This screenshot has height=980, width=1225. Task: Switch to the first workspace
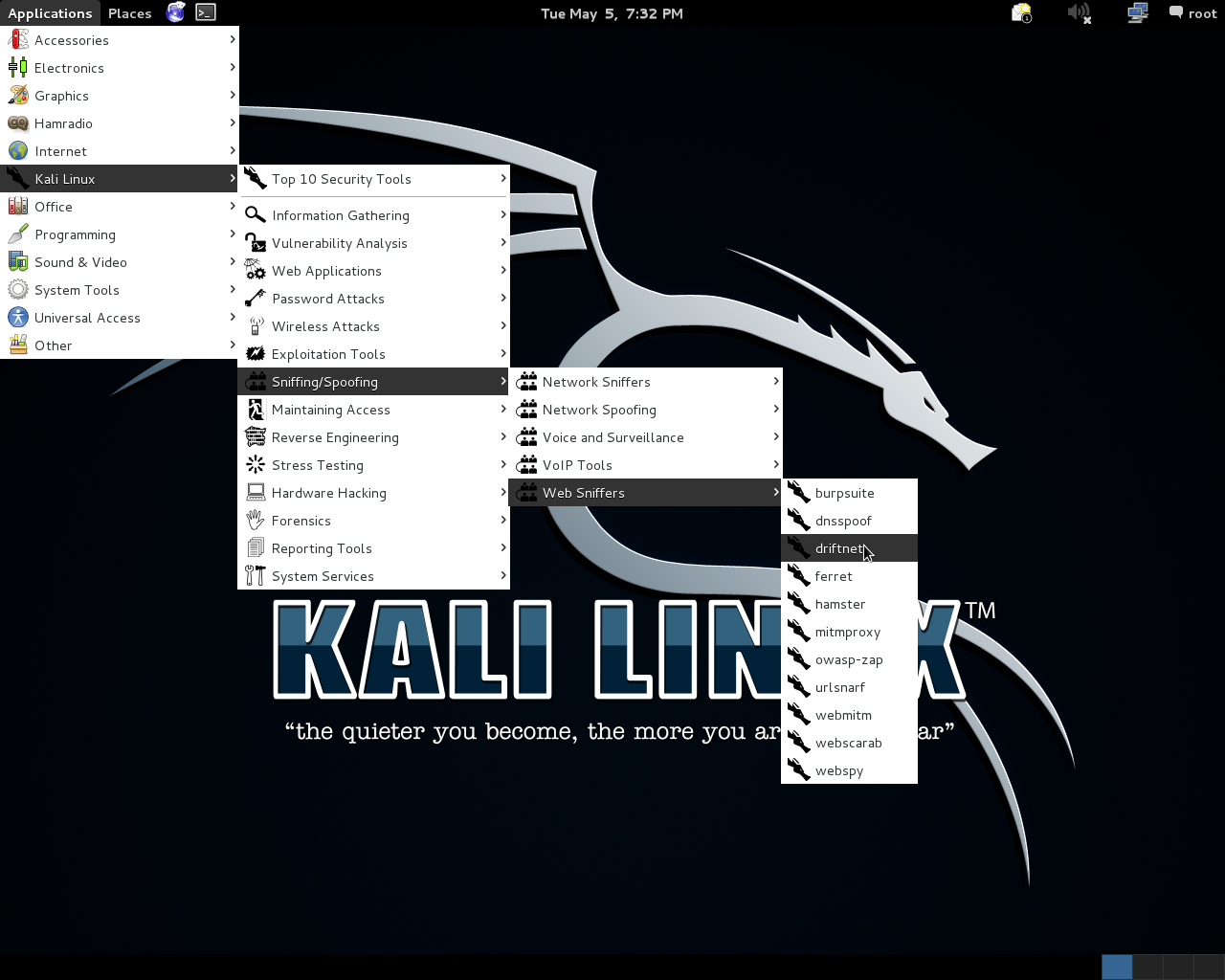click(1117, 967)
